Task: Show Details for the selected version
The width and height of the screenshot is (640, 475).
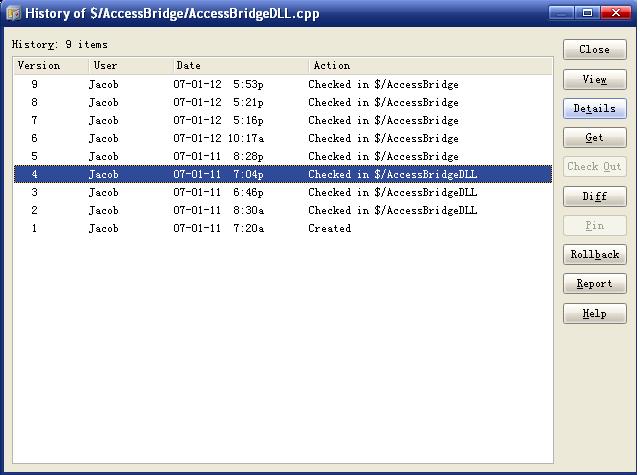Action: tap(594, 109)
